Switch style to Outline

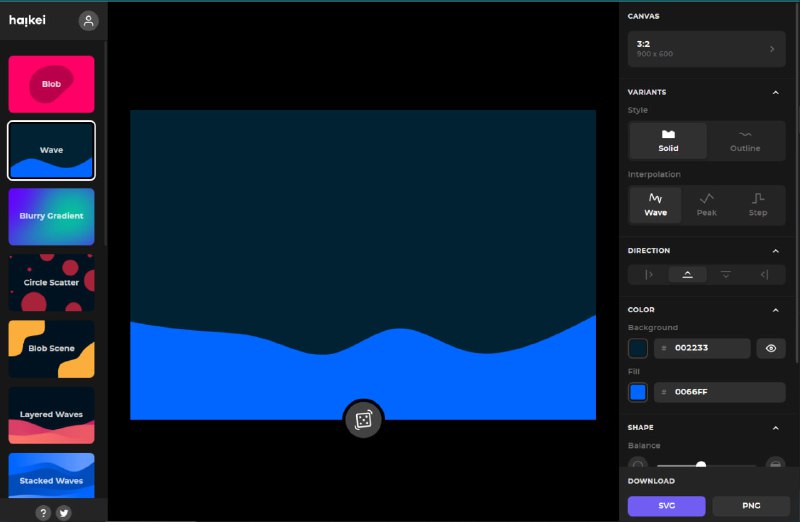coord(745,141)
